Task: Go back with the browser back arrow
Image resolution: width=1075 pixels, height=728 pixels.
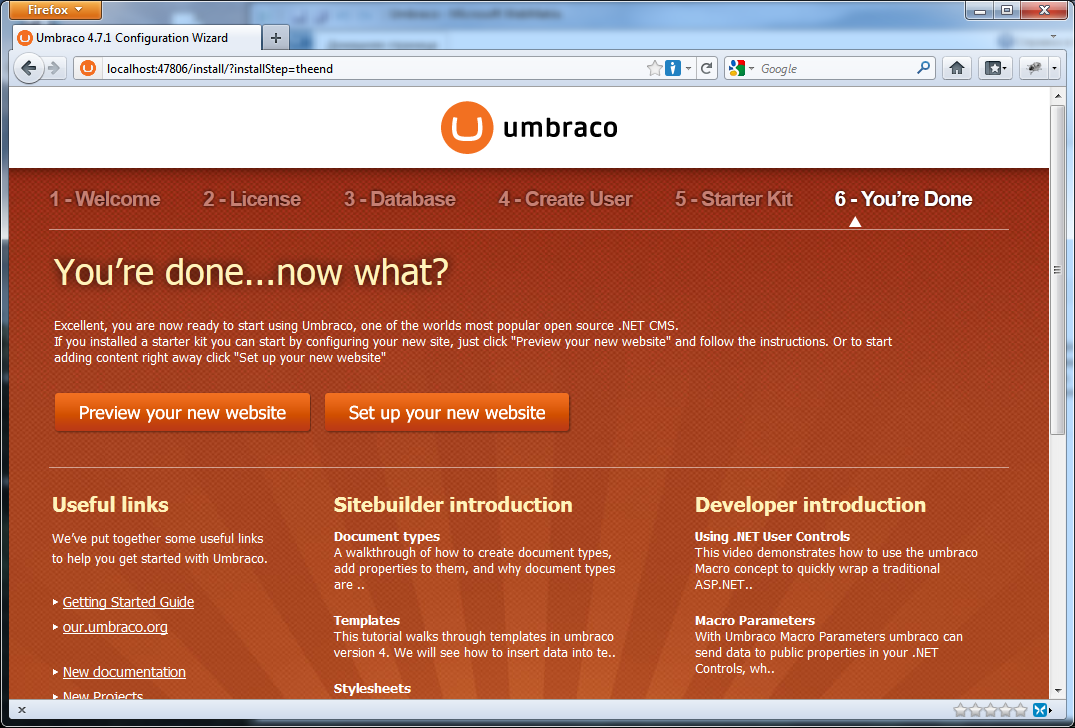Action: [28, 68]
